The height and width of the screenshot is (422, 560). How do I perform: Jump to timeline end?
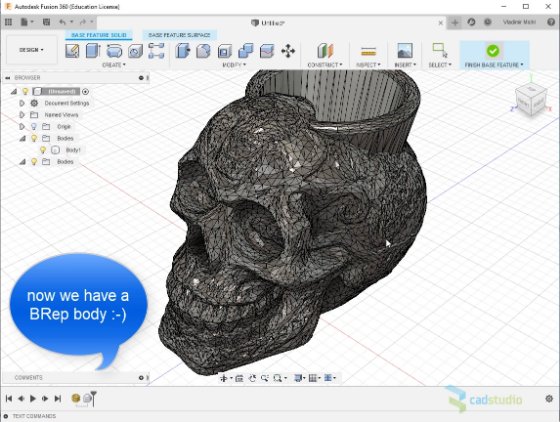[58, 398]
